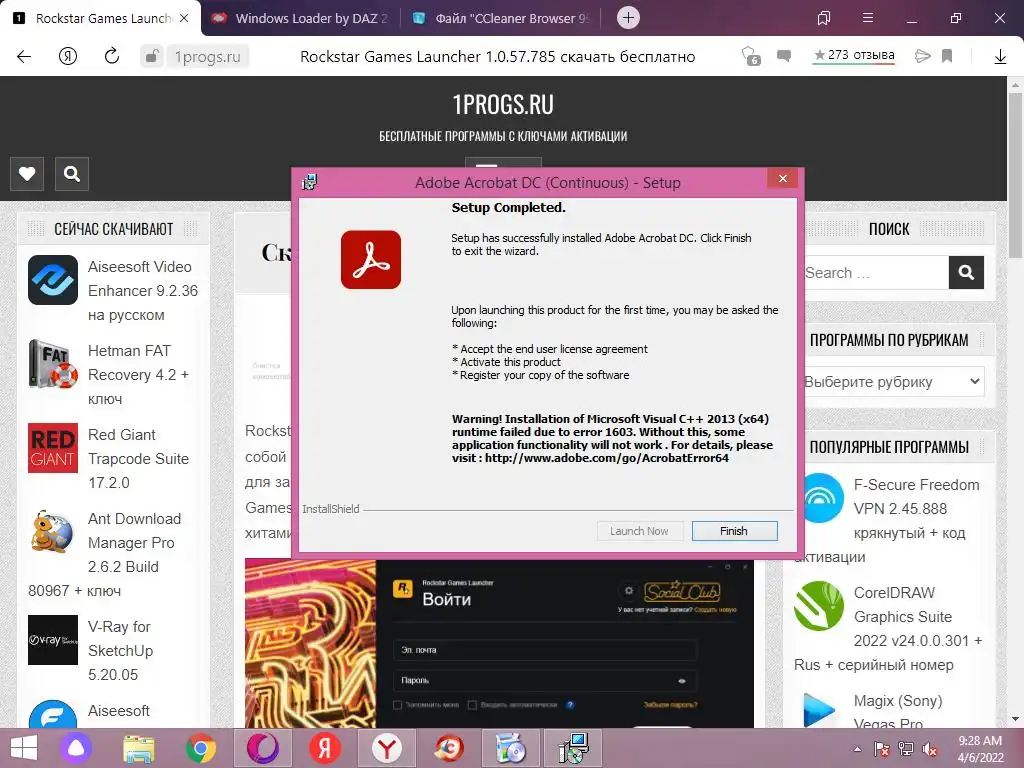Open File Explorer from the taskbar

click(x=138, y=748)
